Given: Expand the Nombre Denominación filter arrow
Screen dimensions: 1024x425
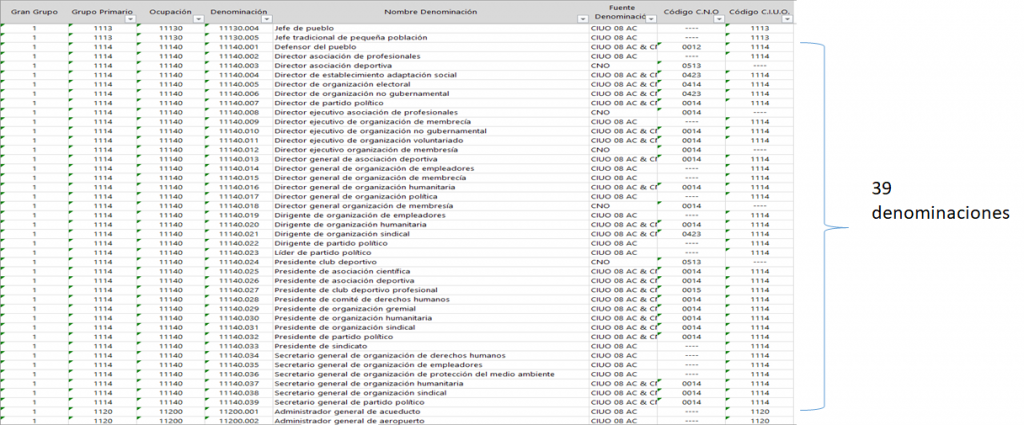Looking at the screenshot, I should (x=583, y=20).
